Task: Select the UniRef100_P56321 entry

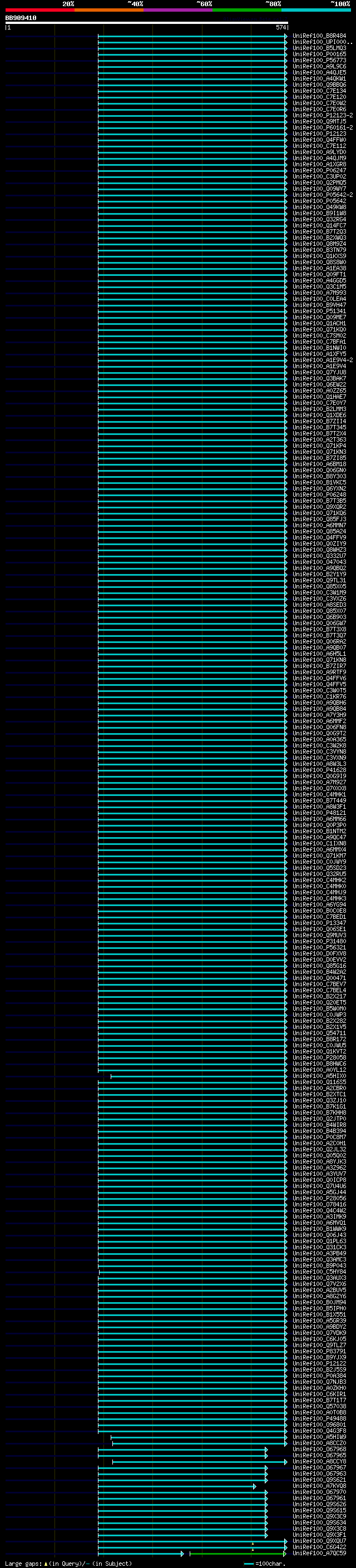Action: click(319, 947)
